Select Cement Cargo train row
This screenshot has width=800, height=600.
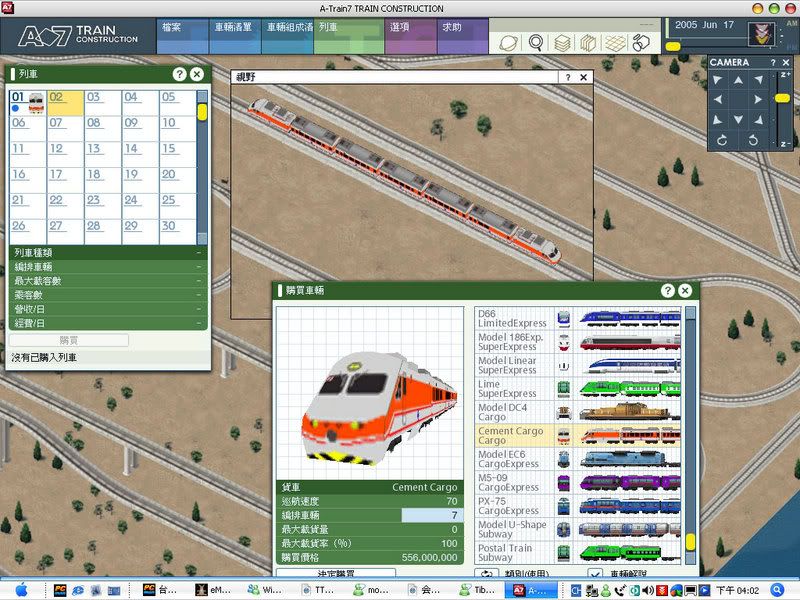578,436
